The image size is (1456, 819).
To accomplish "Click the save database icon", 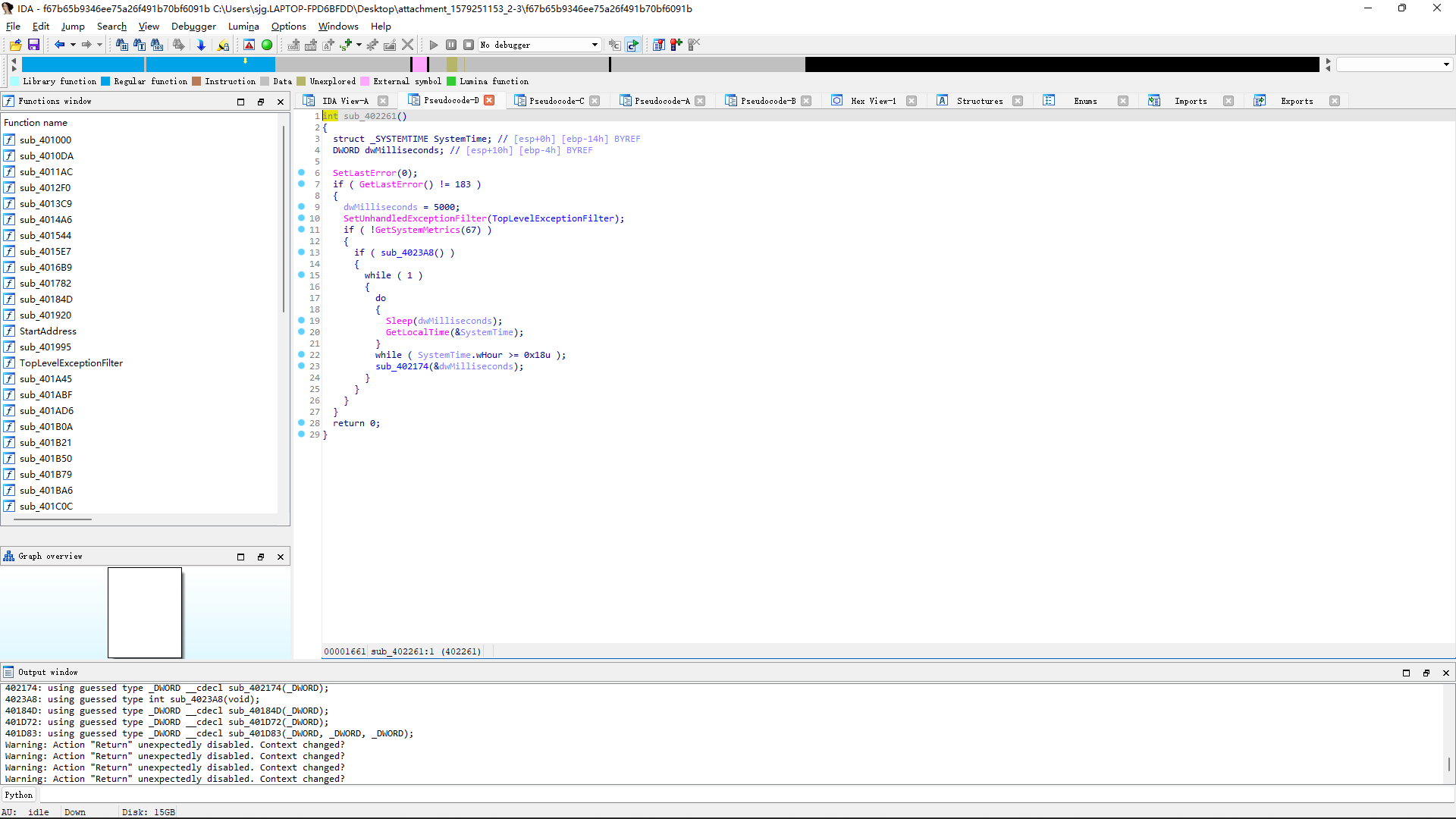I will (33, 45).
